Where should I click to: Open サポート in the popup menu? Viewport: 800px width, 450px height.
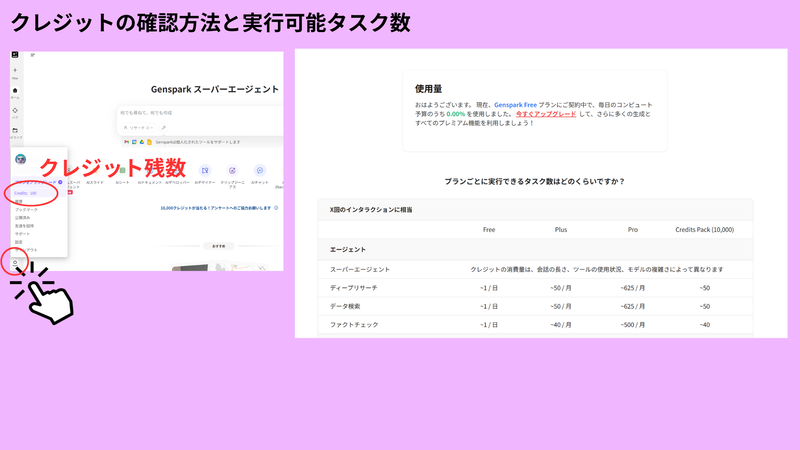click(22, 234)
